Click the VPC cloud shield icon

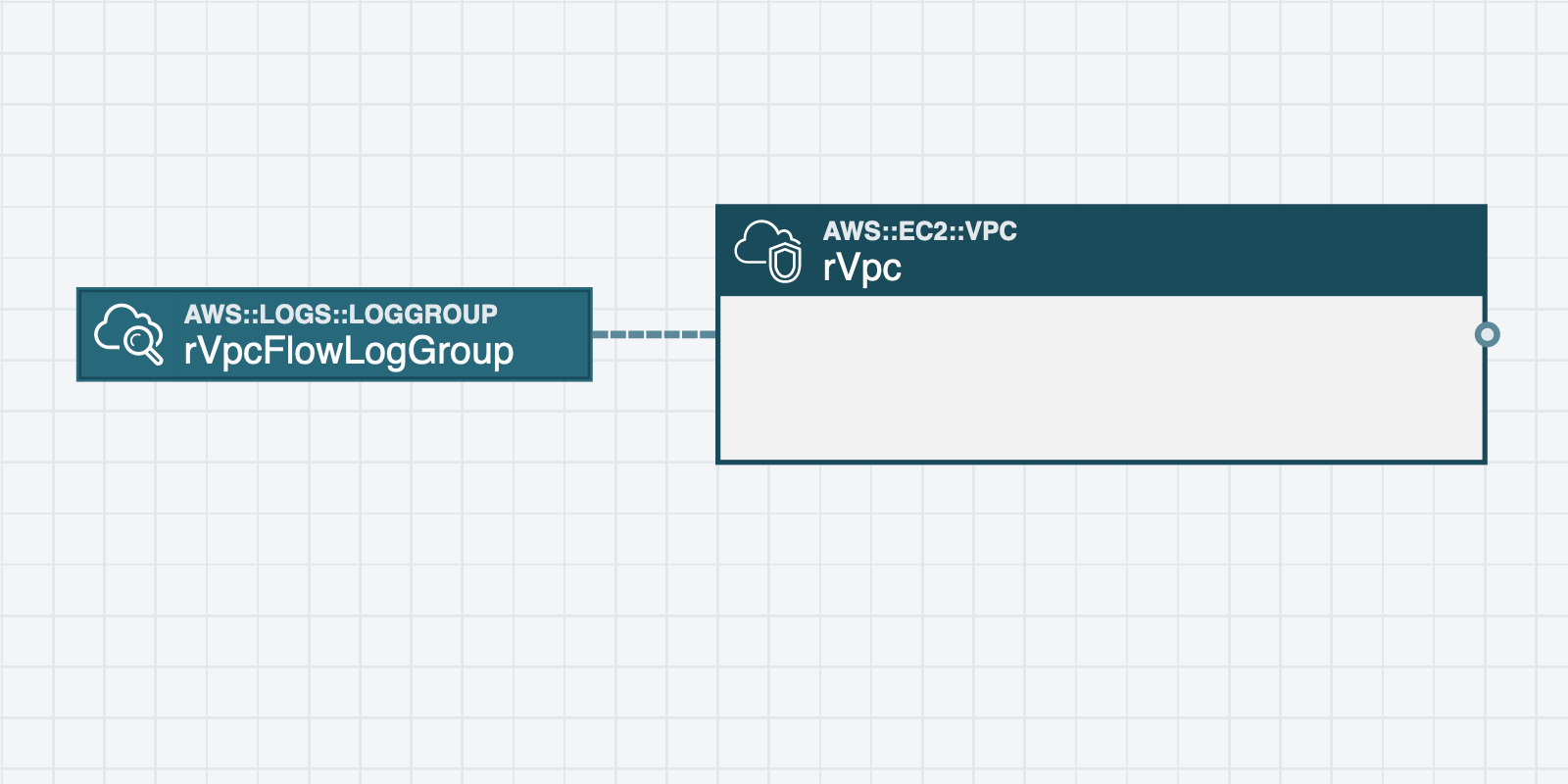768,251
